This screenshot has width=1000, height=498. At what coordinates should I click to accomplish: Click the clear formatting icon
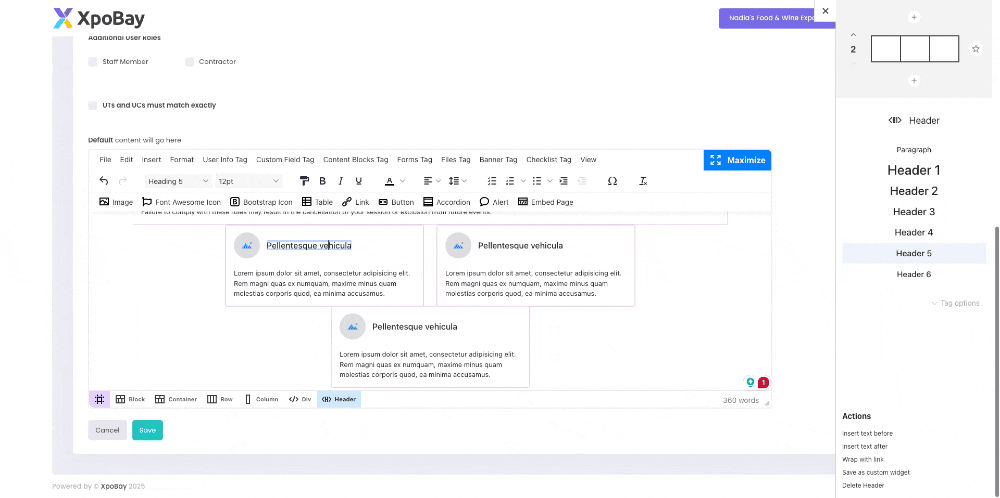click(643, 181)
